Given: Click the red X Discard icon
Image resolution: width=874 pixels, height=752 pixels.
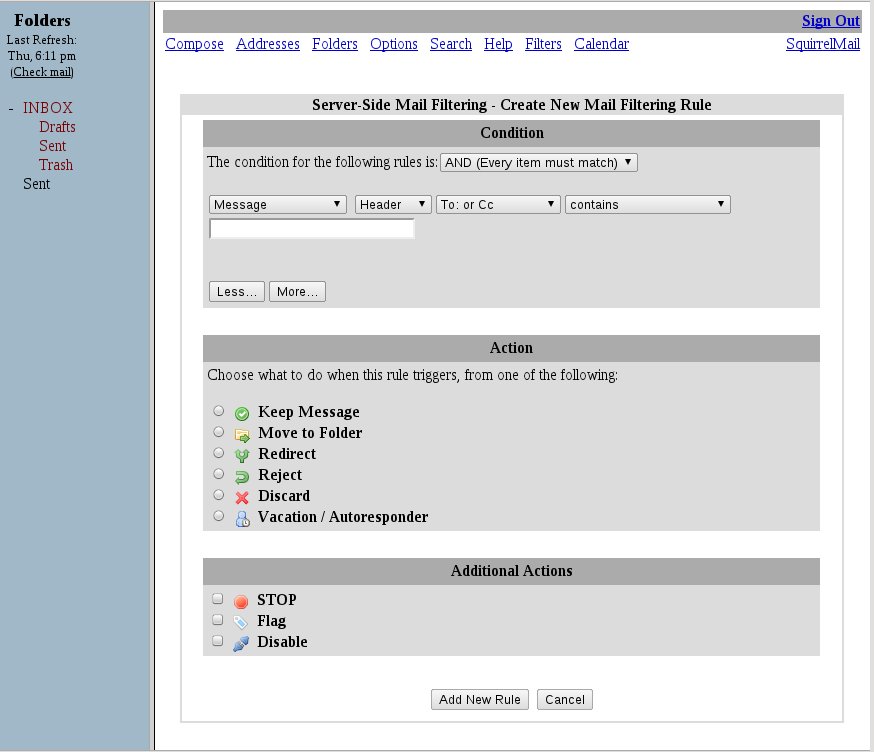Looking at the screenshot, I should point(241,497).
